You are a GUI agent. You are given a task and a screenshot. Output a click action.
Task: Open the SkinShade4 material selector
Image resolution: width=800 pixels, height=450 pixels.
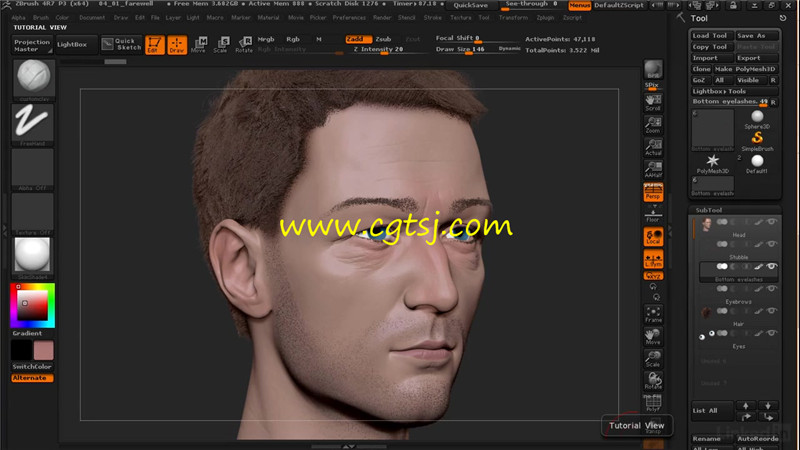(33, 258)
